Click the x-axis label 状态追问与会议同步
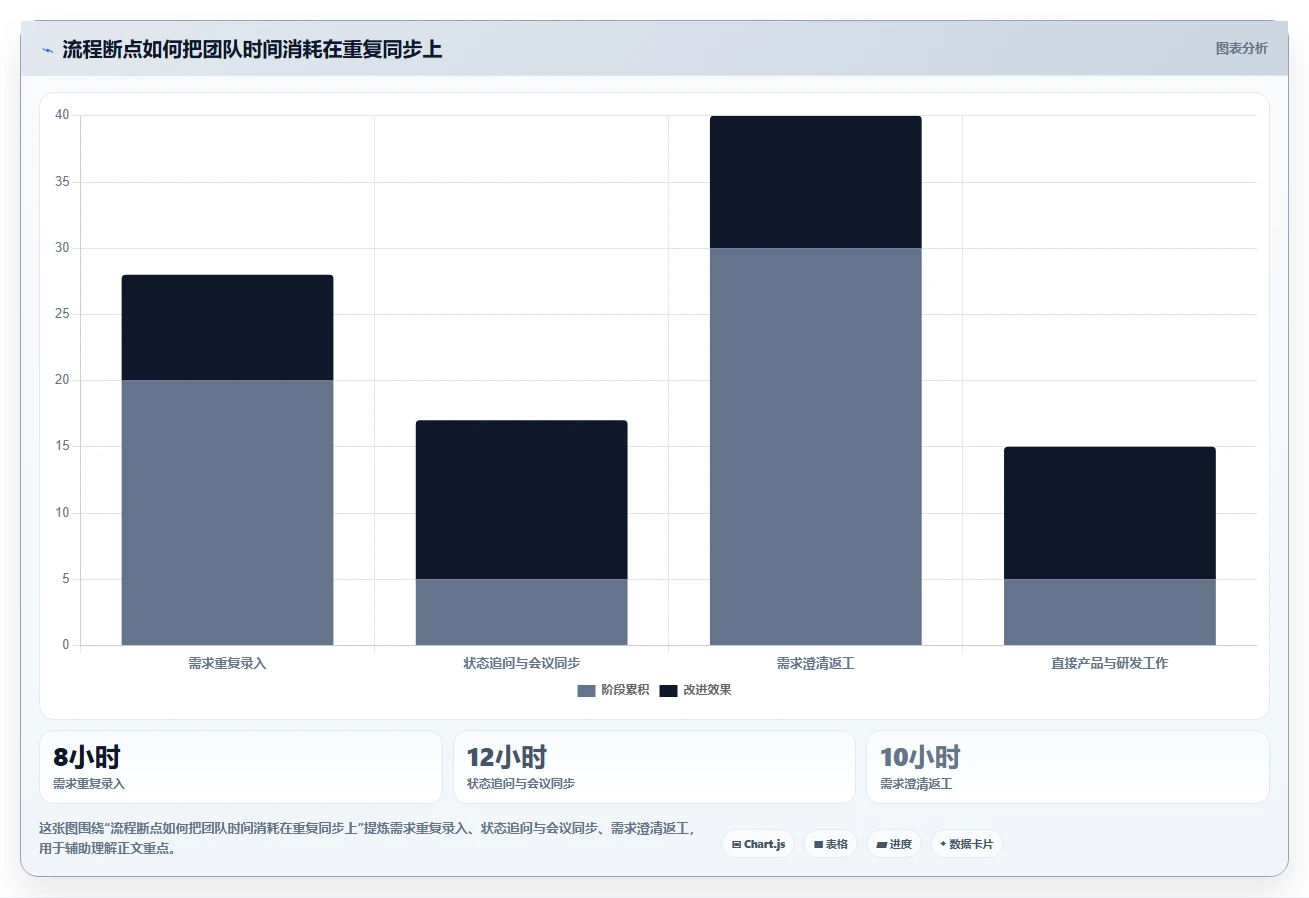This screenshot has height=898, width=1309. (x=521, y=663)
